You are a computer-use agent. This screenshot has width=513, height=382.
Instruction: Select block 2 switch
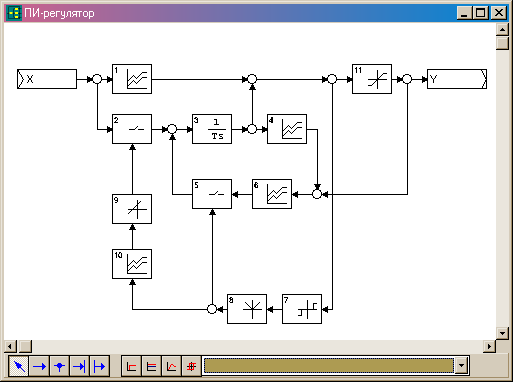(x=132, y=129)
